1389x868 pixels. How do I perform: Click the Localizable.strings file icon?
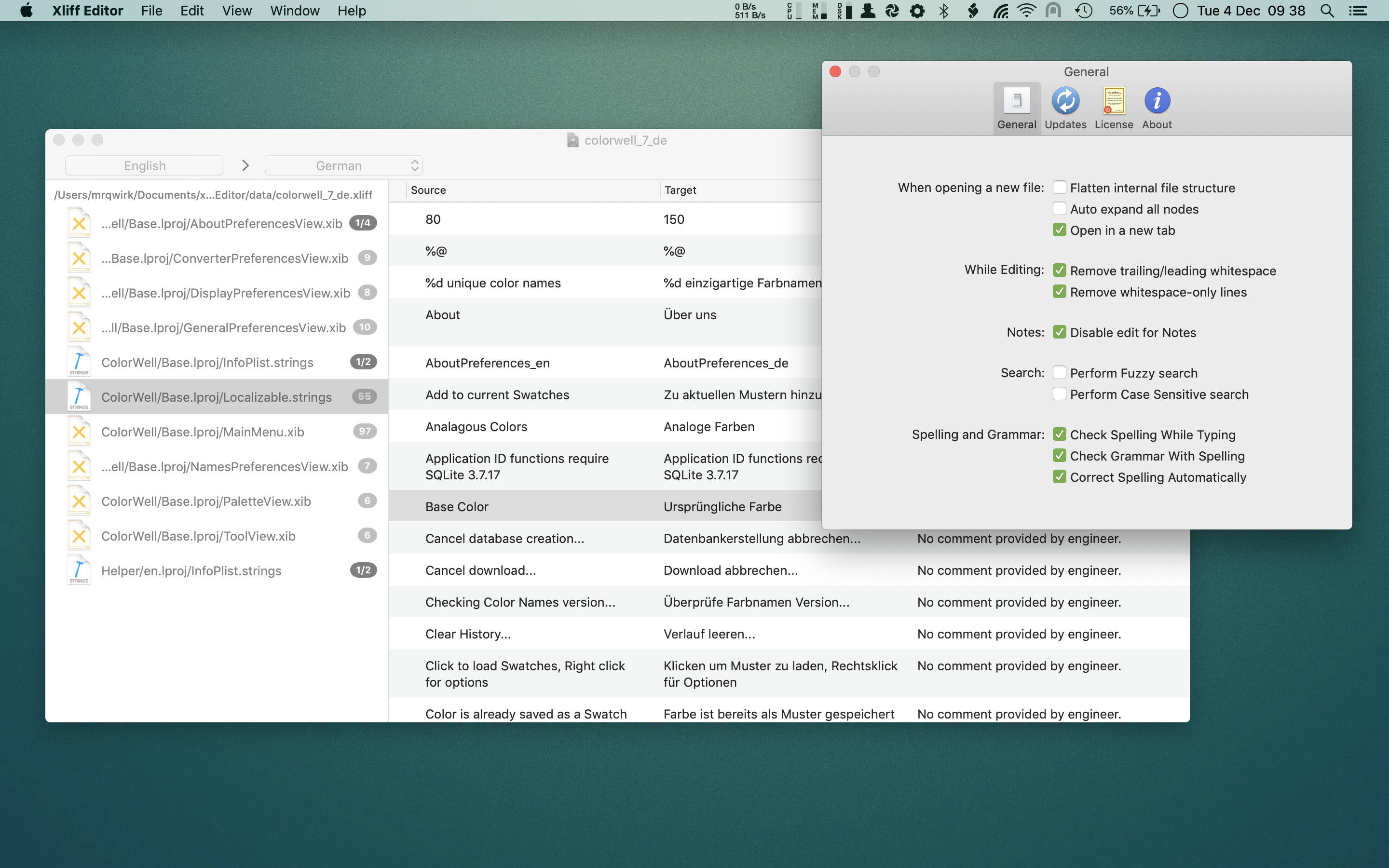tap(79, 397)
